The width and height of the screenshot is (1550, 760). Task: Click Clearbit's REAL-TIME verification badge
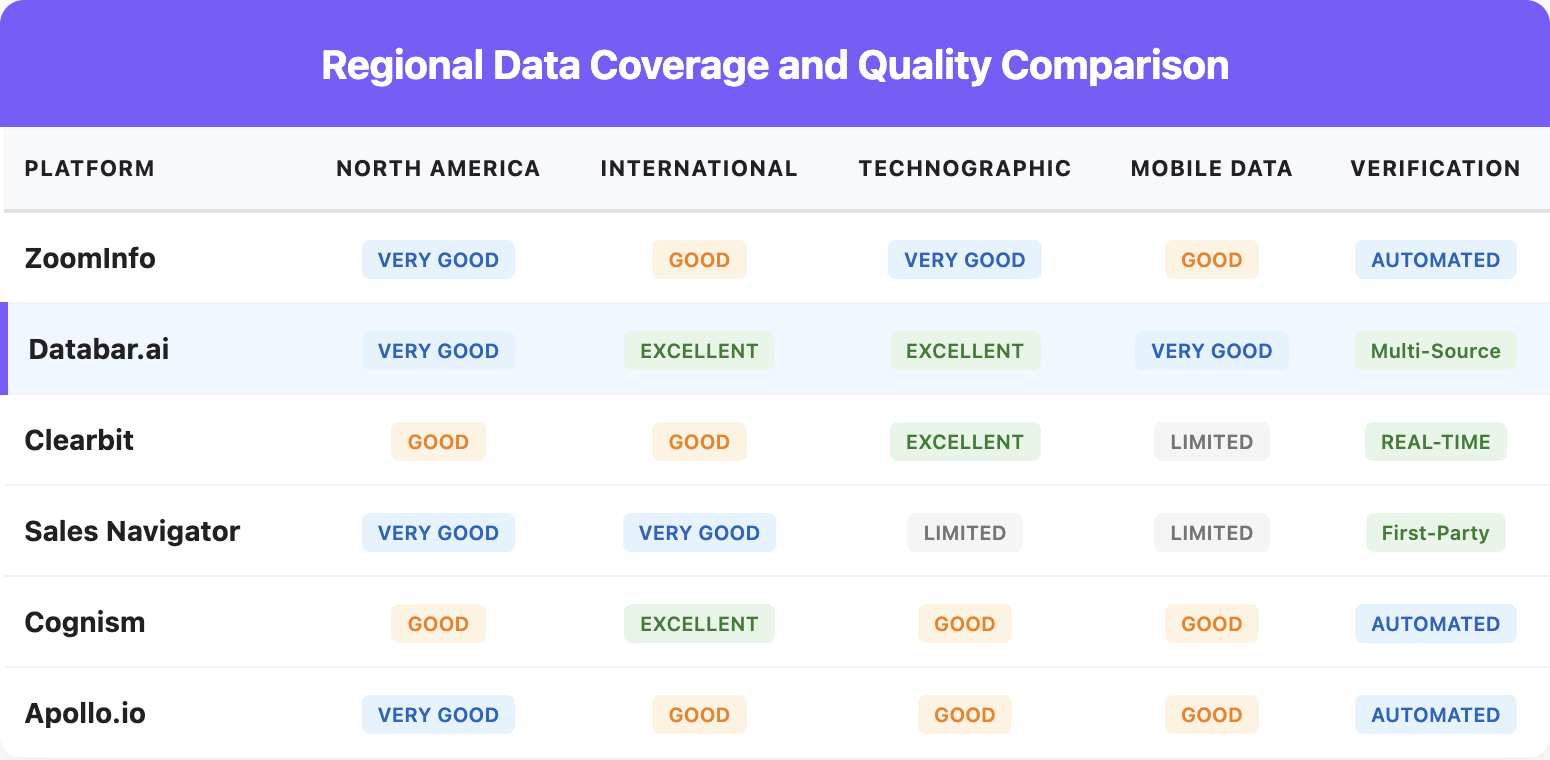tap(1435, 442)
